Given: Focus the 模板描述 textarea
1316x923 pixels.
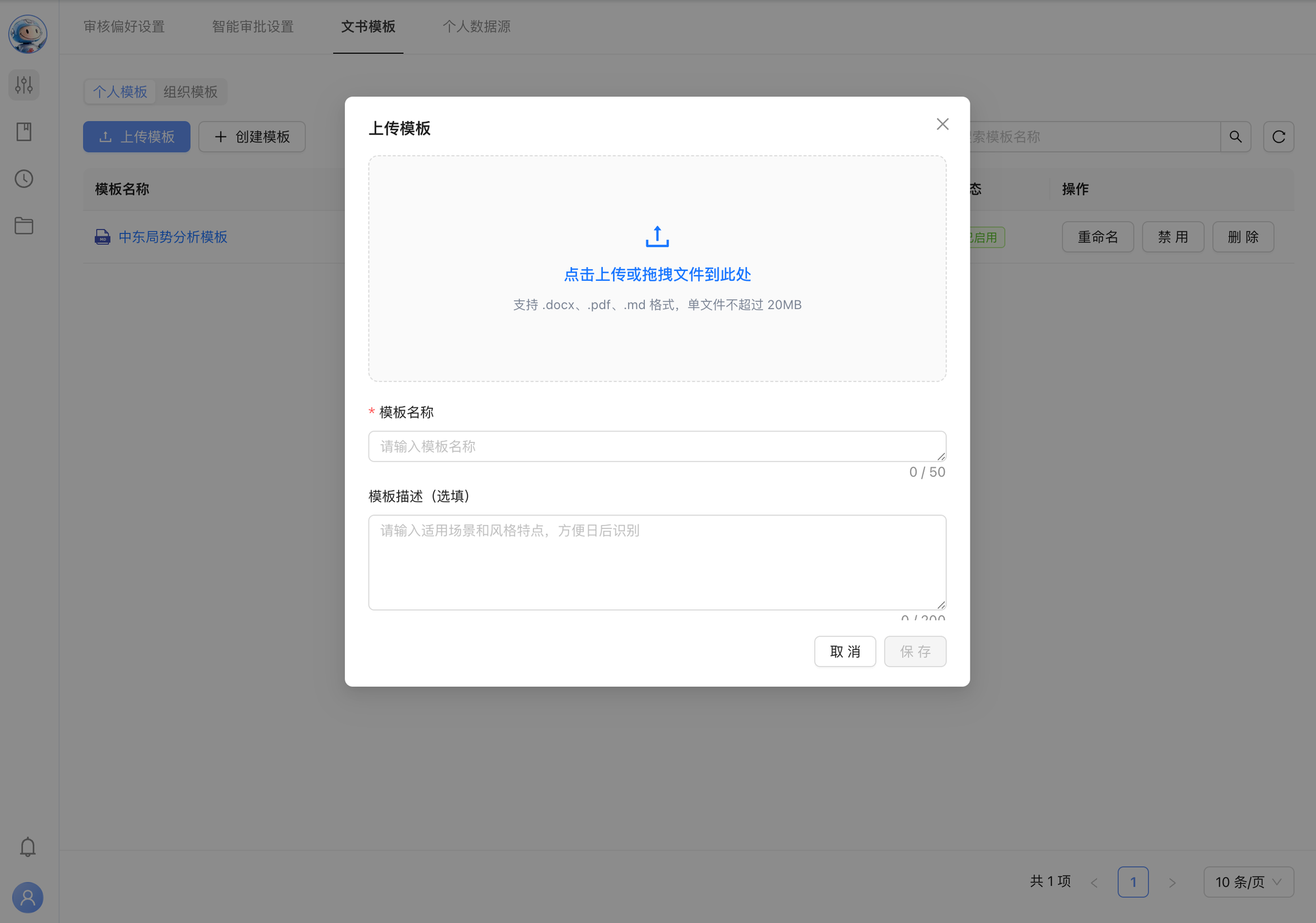Looking at the screenshot, I should 657,562.
